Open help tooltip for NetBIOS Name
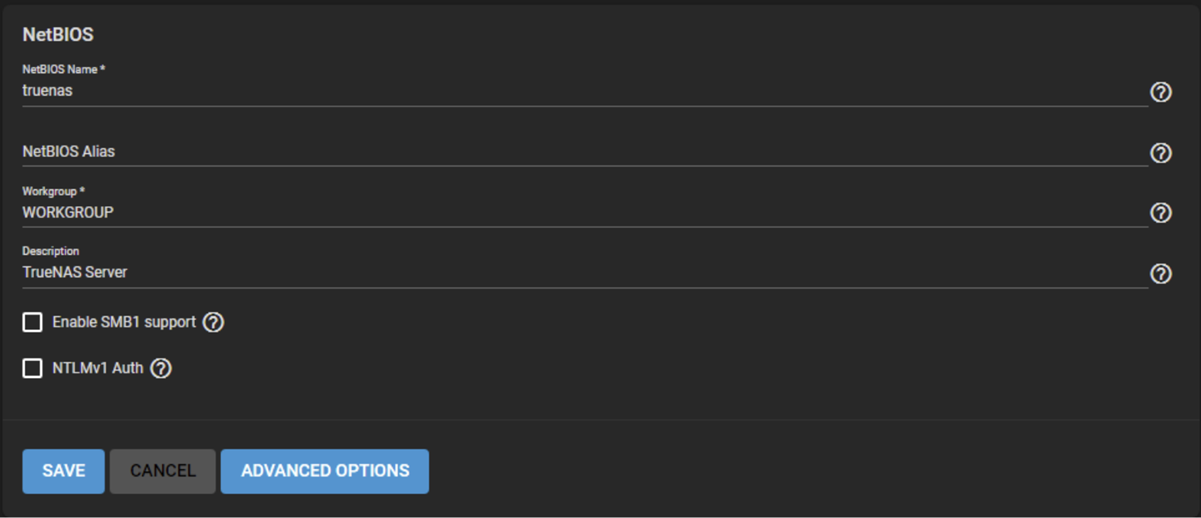The height and width of the screenshot is (518, 1201). (x=1160, y=92)
